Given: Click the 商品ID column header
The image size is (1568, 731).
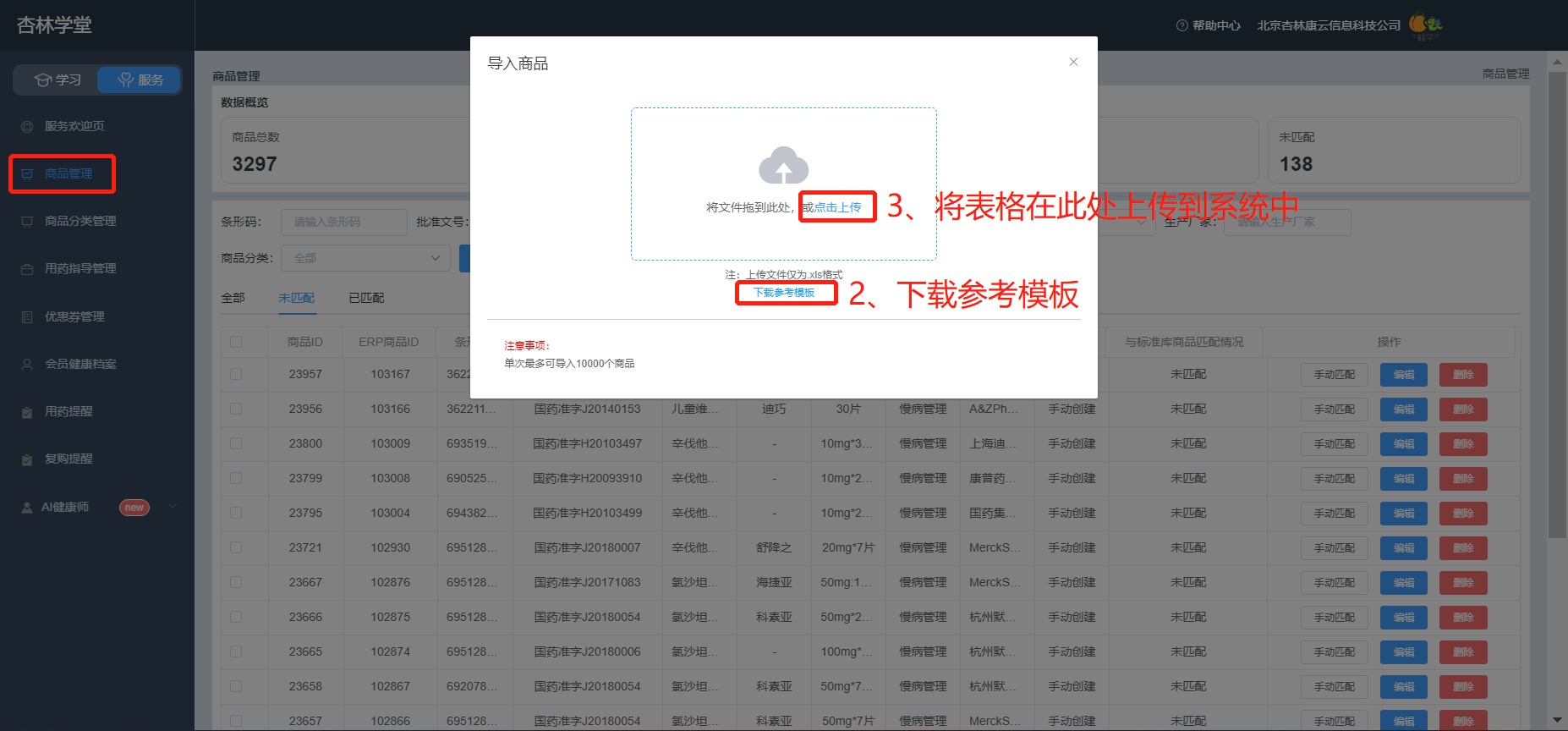Looking at the screenshot, I should click(x=305, y=342).
